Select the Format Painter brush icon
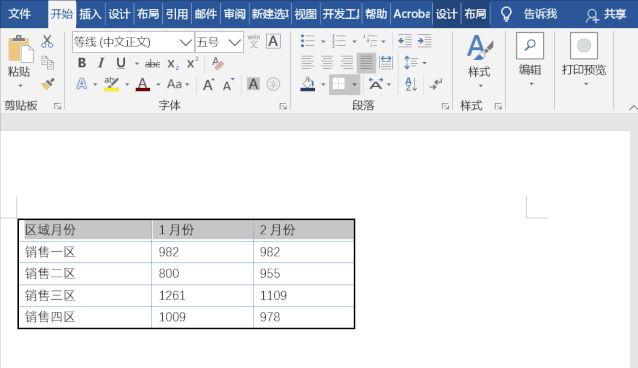 pos(48,84)
